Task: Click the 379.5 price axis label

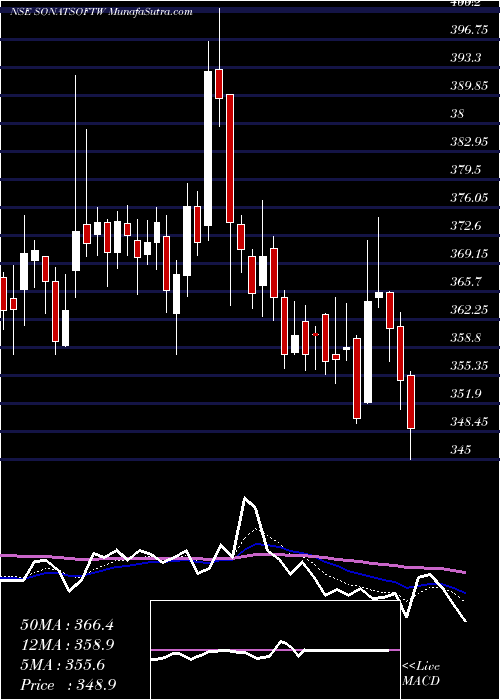Action: [x=465, y=170]
